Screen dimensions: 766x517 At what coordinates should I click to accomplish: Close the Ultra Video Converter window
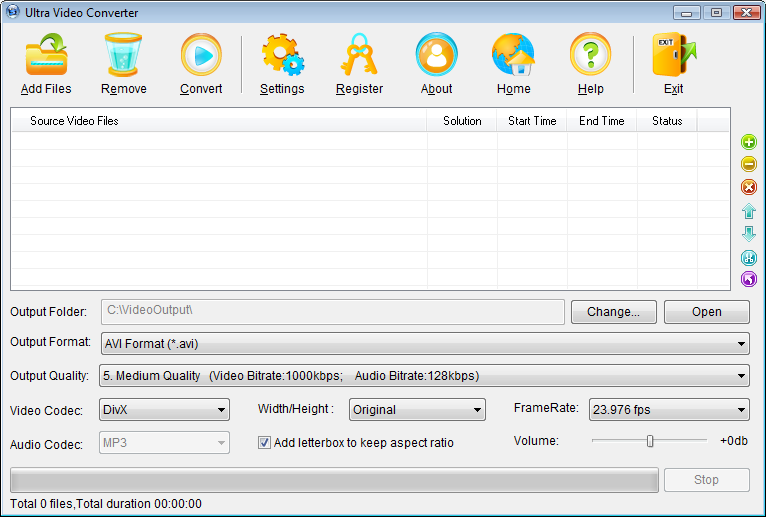tap(746, 12)
